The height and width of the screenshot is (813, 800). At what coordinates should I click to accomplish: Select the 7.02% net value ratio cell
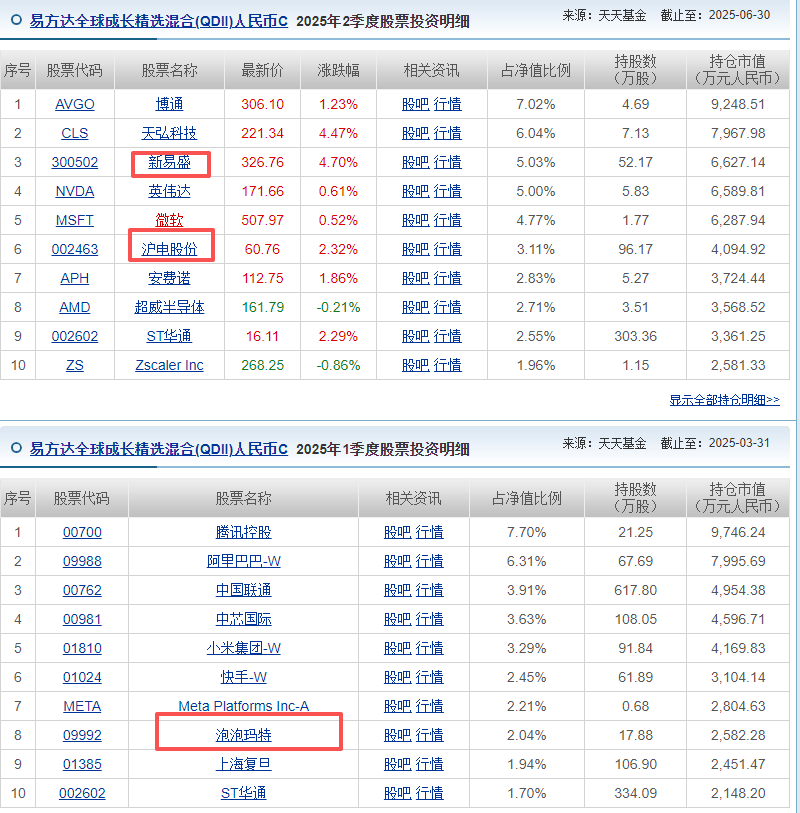coord(536,104)
